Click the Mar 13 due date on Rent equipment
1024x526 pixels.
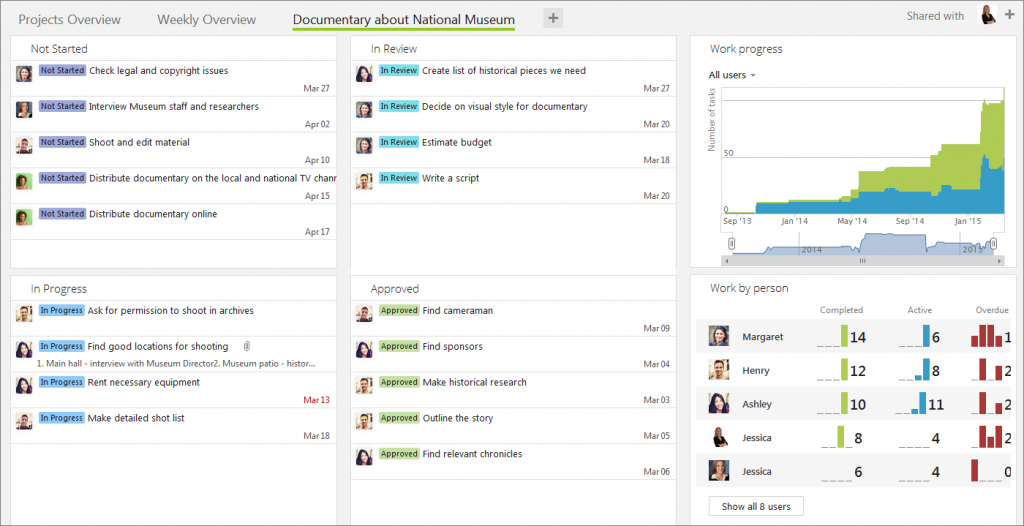click(x=316, y=400)
